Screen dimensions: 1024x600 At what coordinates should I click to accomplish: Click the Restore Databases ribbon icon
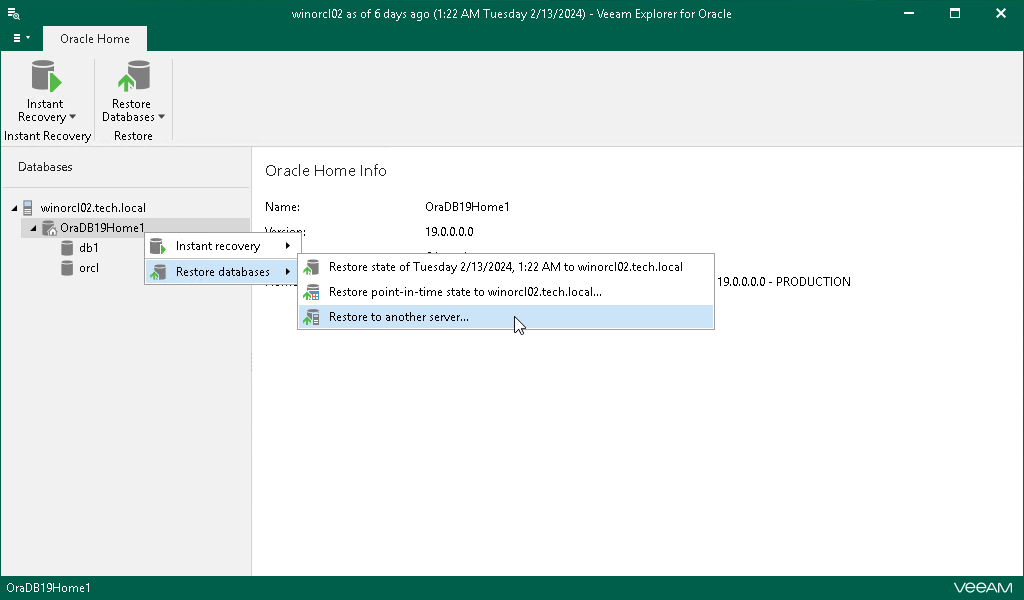tap(131, 78)
